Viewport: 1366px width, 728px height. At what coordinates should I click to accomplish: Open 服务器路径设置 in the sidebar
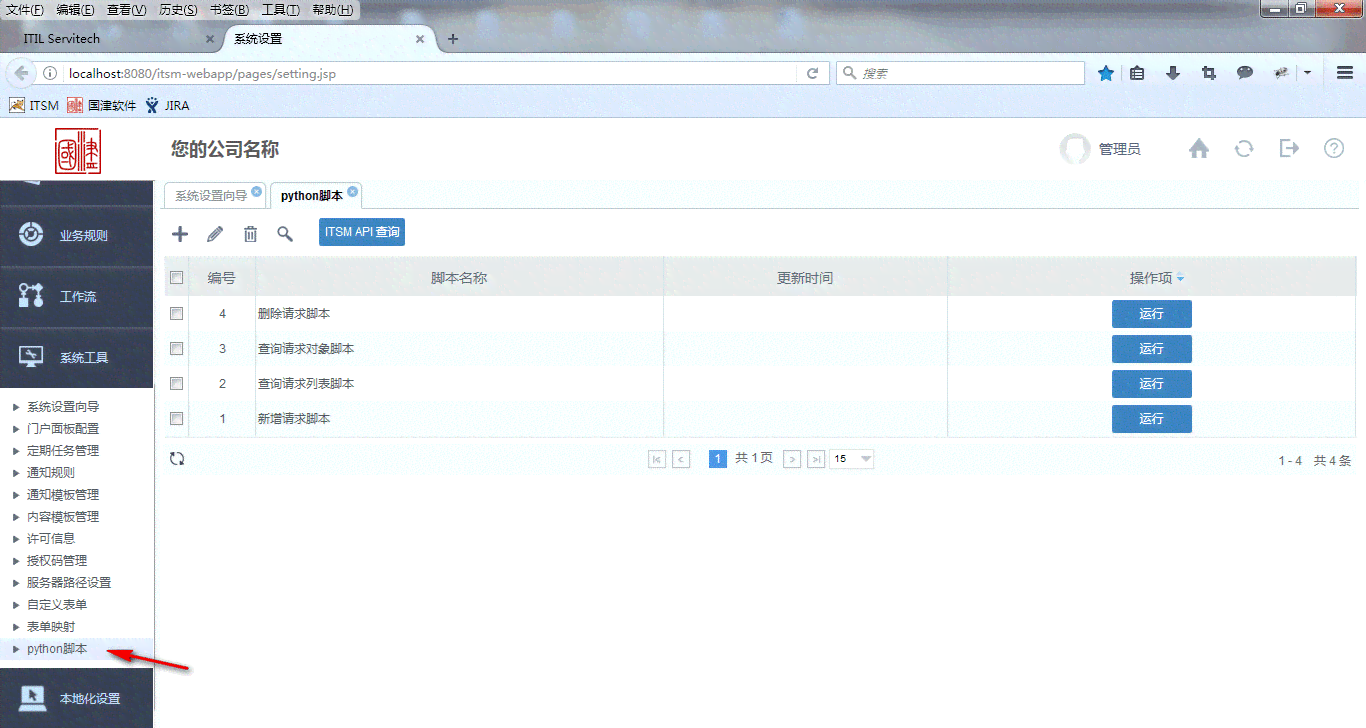point(68,582)
